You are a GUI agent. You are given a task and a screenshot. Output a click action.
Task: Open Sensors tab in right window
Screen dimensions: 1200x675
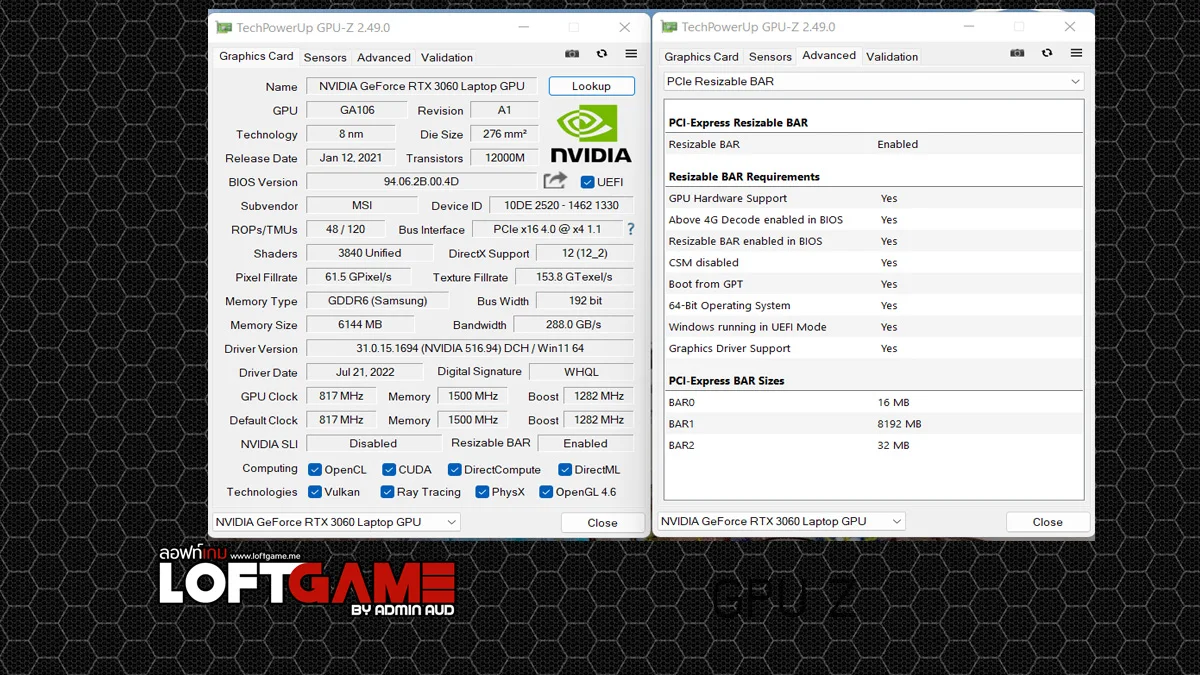(770, 57)
